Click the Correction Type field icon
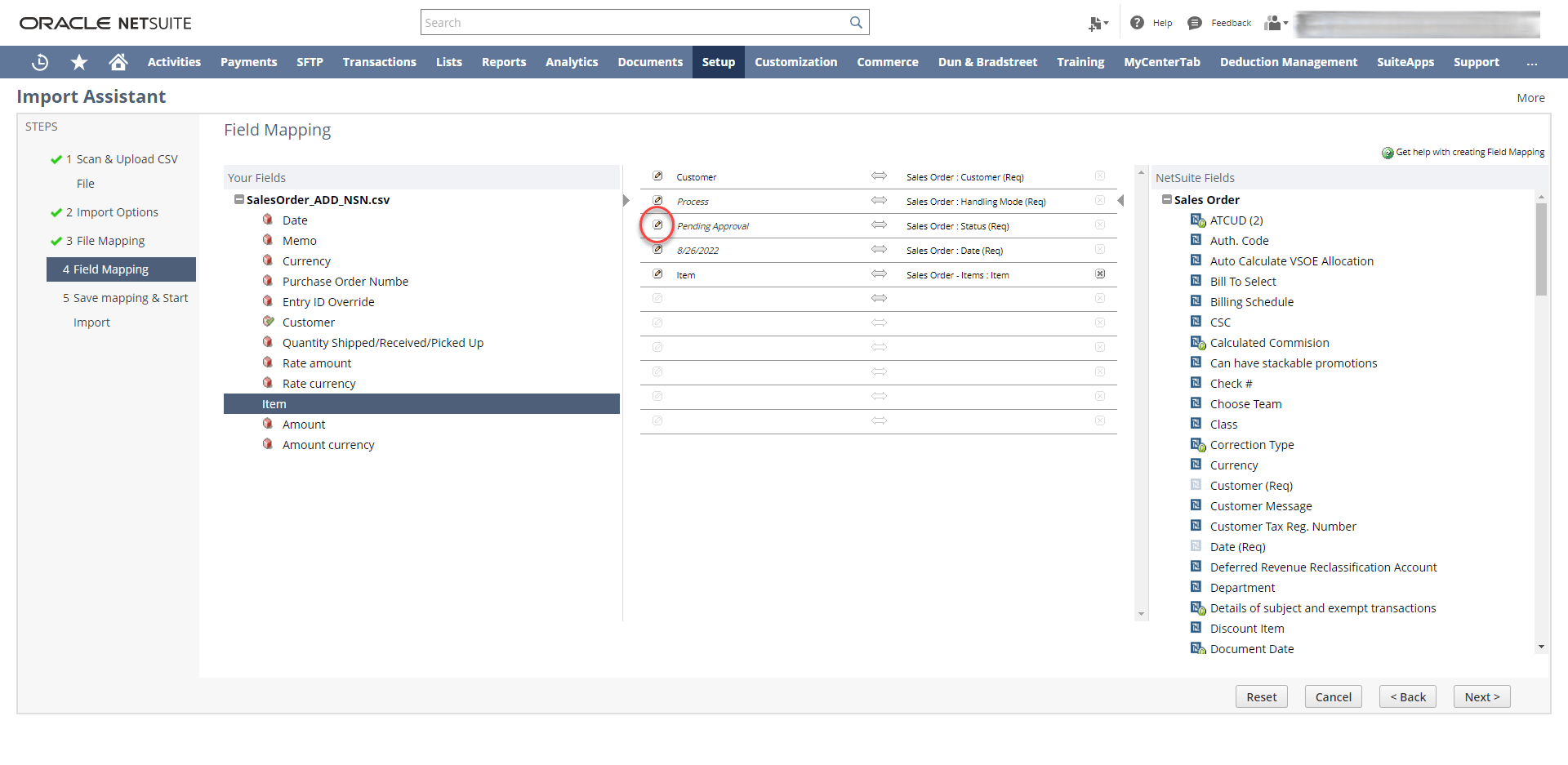 1197,444
